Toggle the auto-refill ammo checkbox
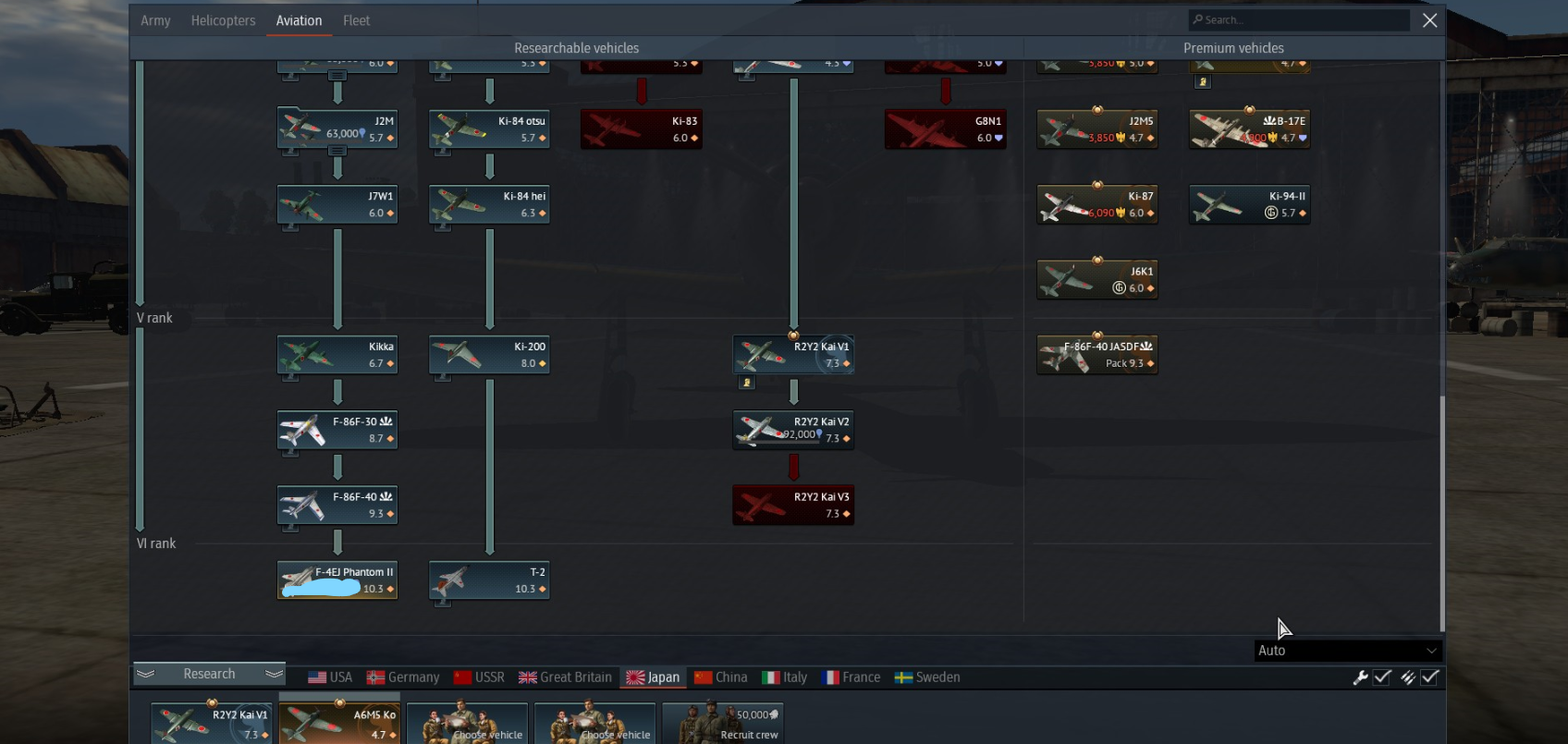This screenshot has width=1568, height=744. click(x=1430, y=677)
